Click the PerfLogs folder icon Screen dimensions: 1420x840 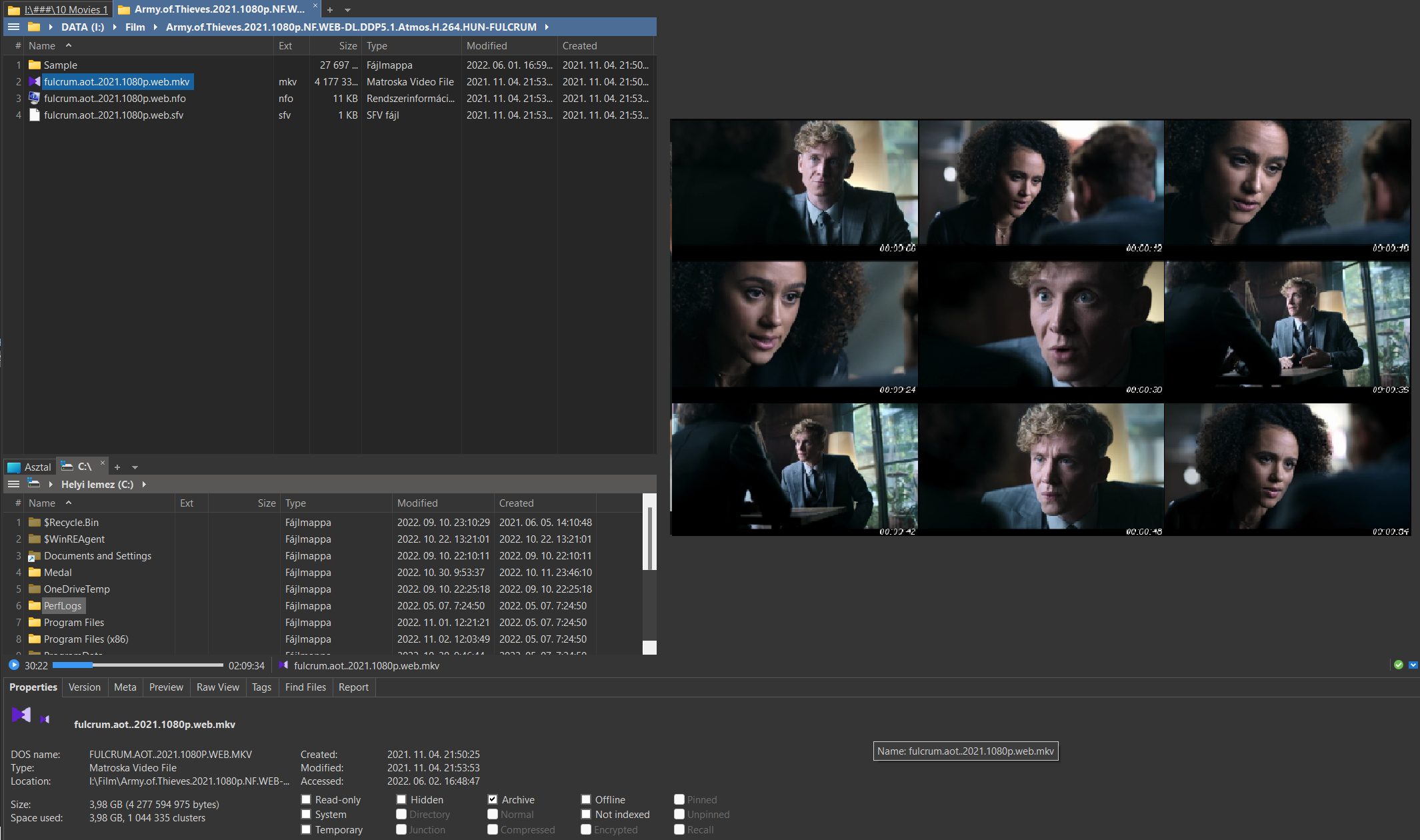[x=35, y=606]
